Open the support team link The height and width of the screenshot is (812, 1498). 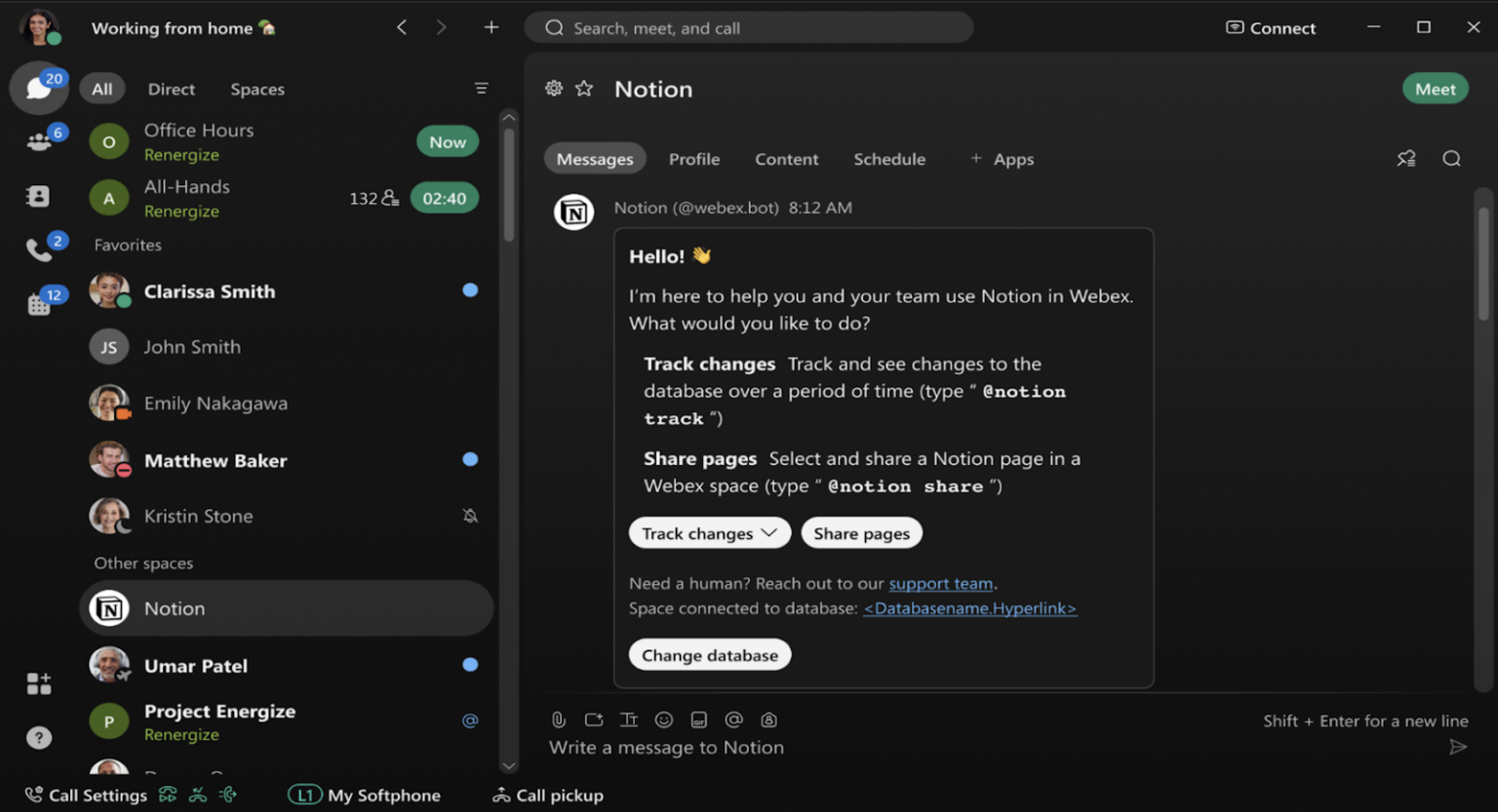point(940,583)
